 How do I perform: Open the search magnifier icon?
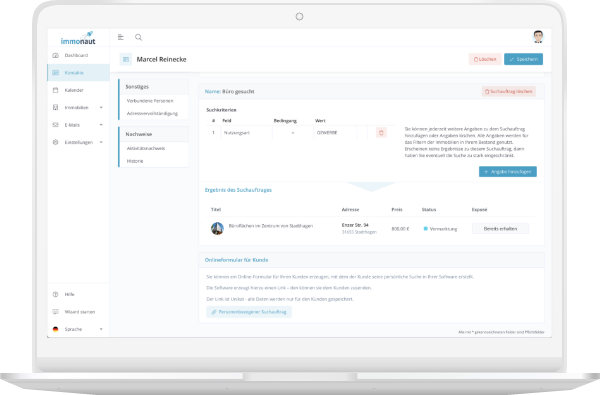[139, 37]
